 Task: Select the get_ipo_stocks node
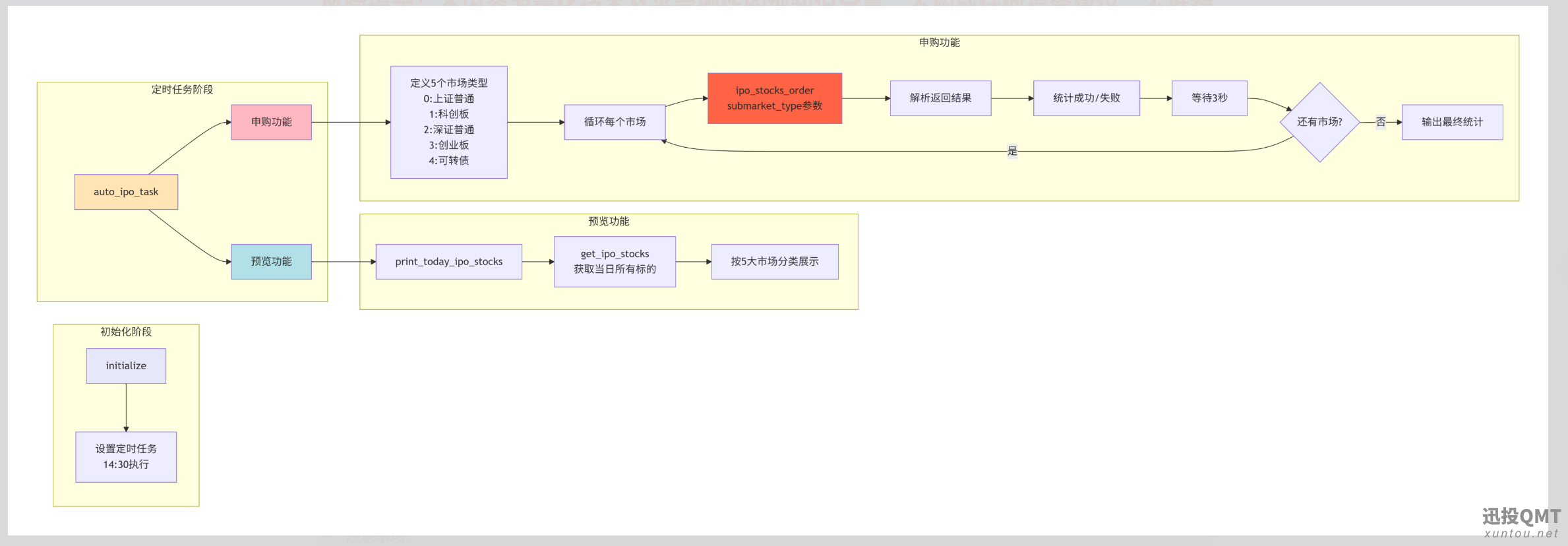pos(615,262)
